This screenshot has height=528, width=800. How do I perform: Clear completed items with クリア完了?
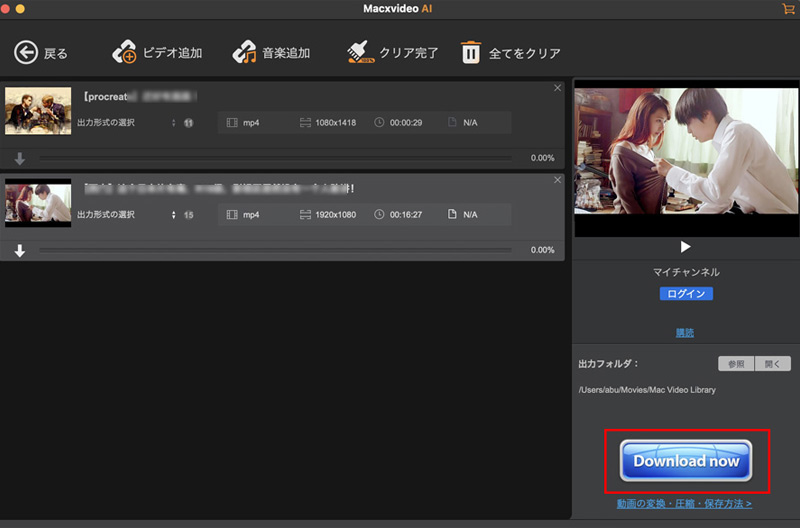pos(392,53)
